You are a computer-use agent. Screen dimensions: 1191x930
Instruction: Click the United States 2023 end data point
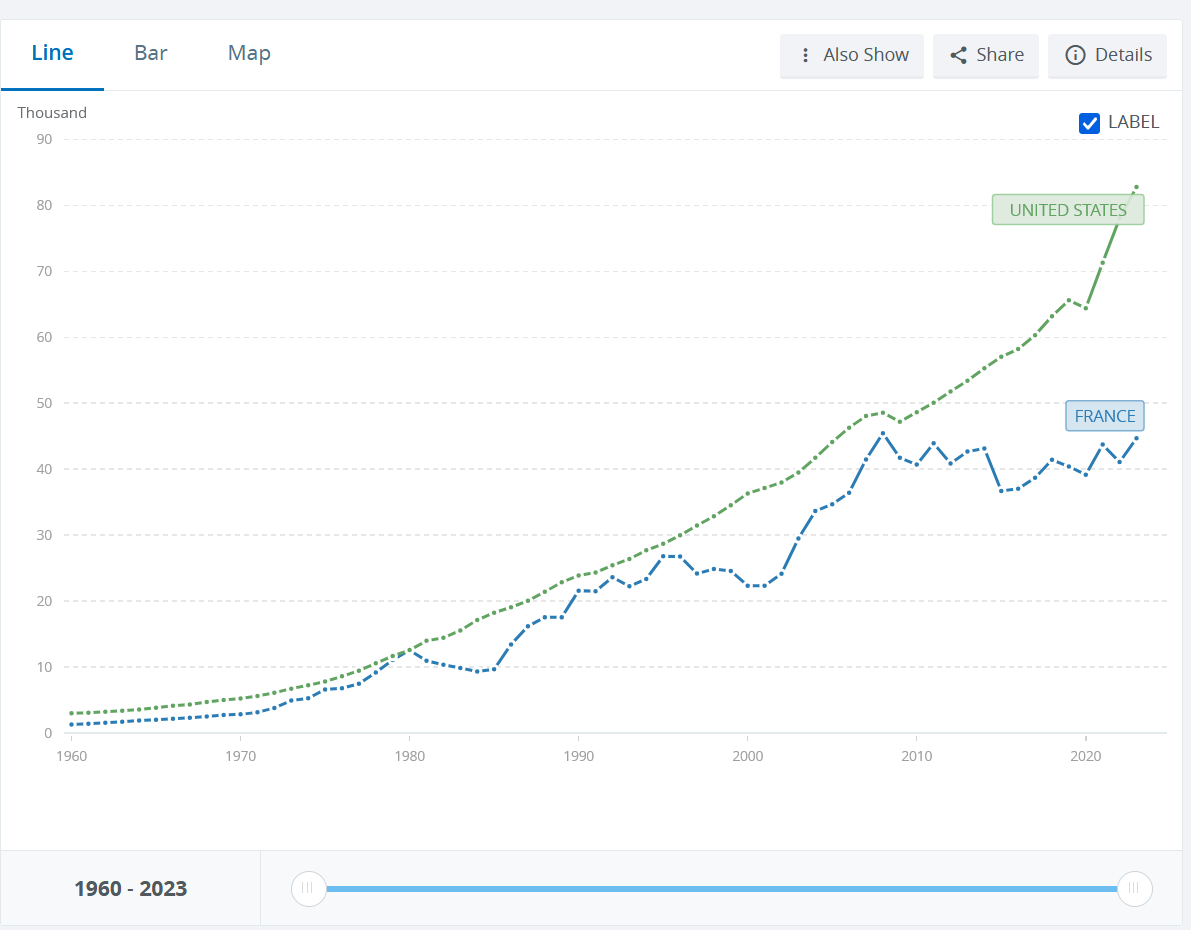click(x=1136, y=187)
